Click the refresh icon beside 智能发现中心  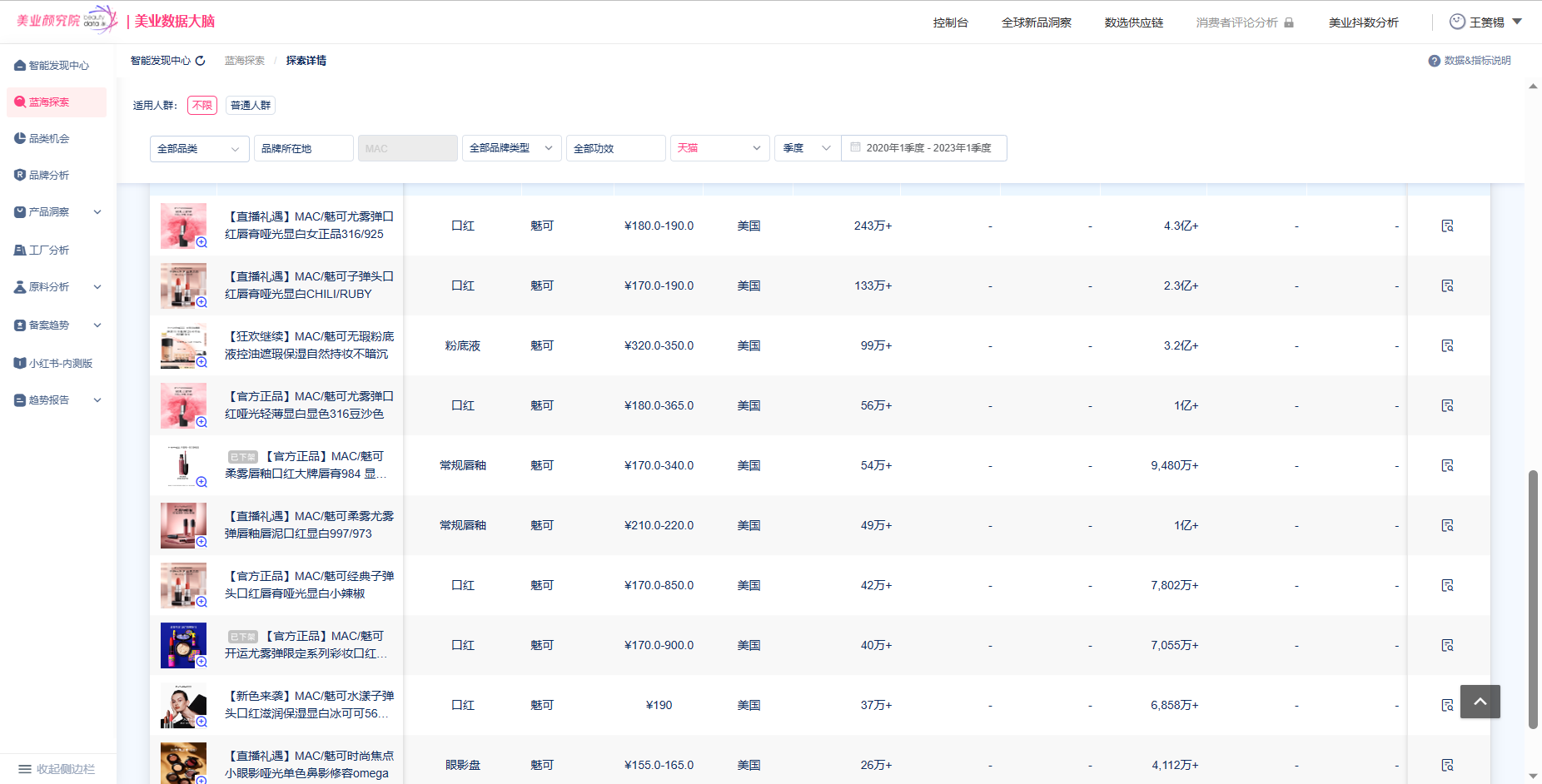click(200, 61)
